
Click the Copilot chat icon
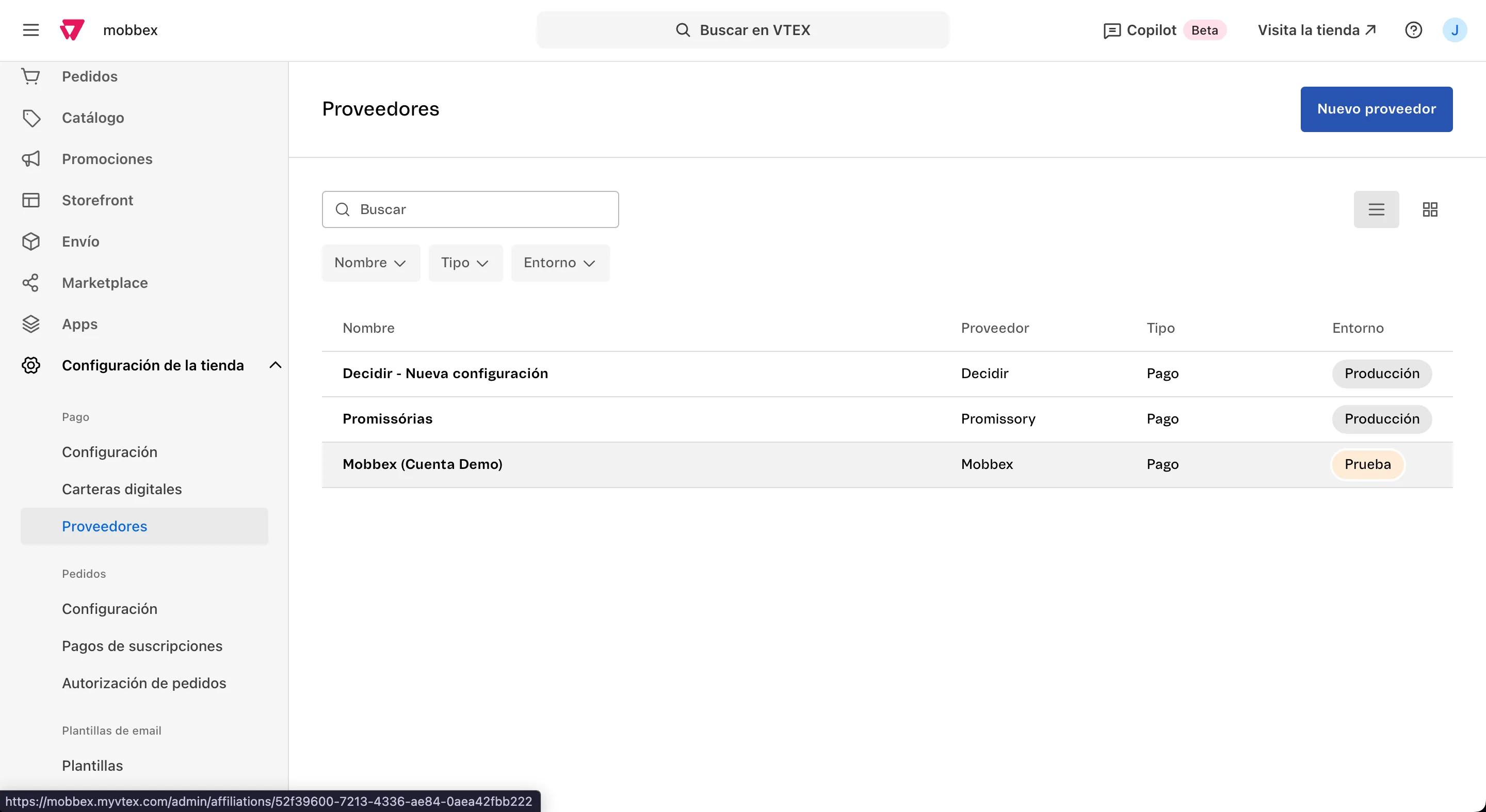1111,30
